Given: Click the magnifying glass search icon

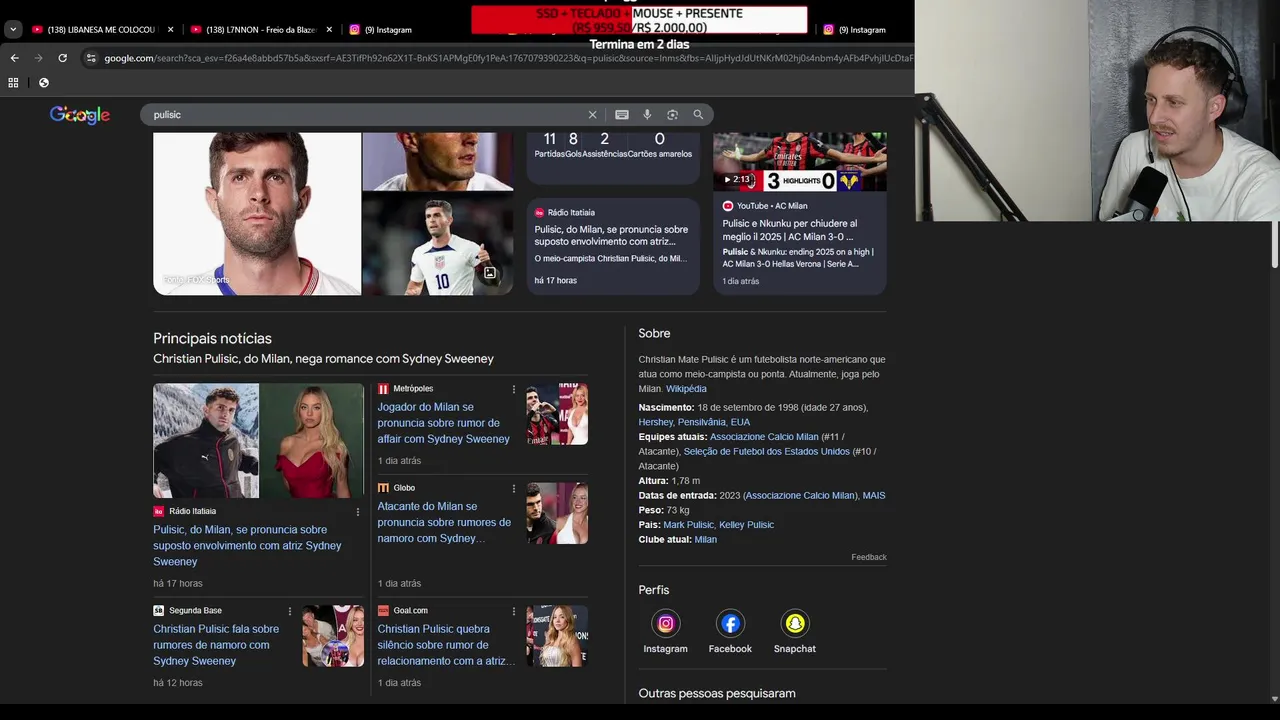Looking at the screenshot, I should point(698,115).
